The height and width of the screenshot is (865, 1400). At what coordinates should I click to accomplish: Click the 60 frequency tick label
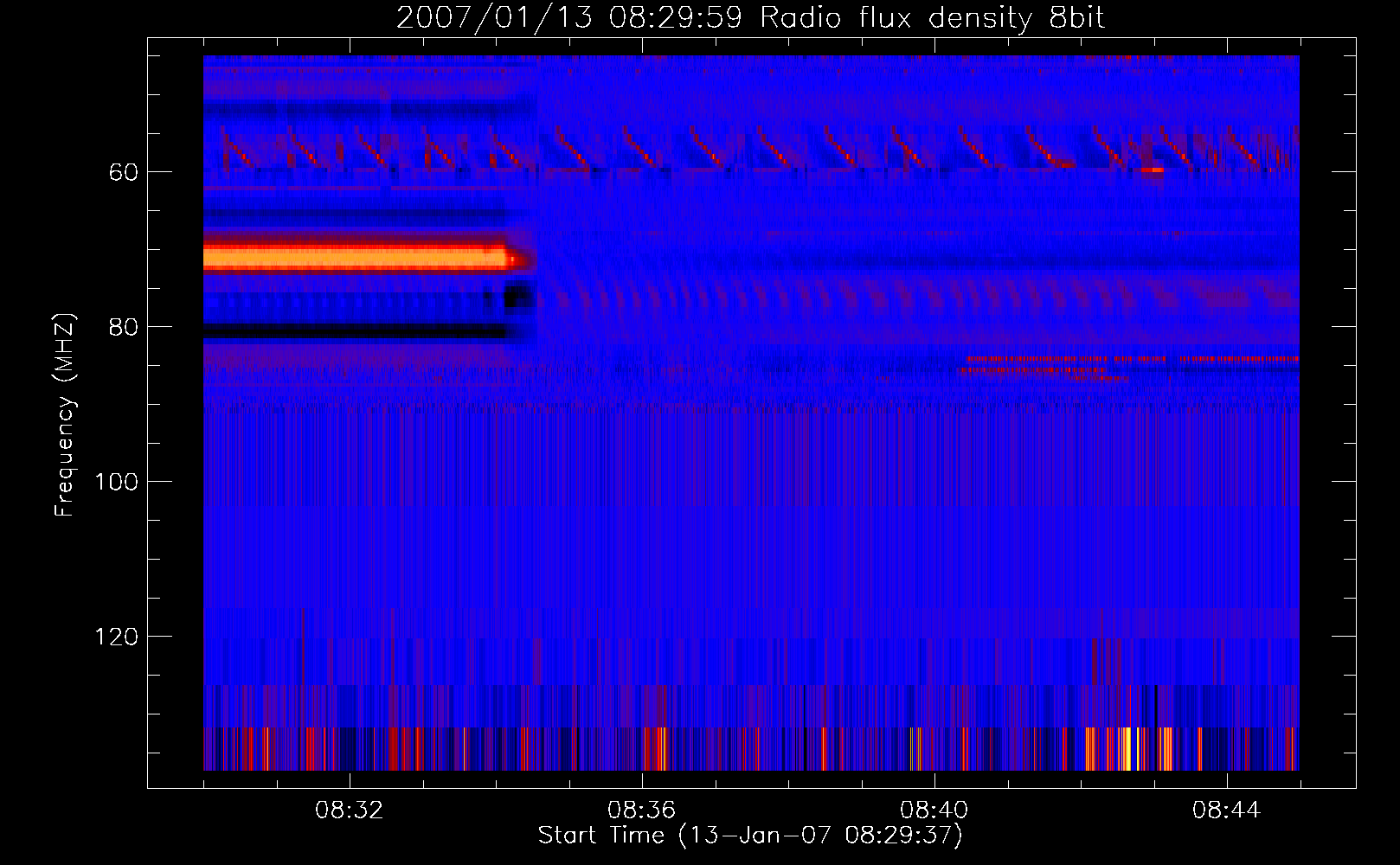click(123, 172)
